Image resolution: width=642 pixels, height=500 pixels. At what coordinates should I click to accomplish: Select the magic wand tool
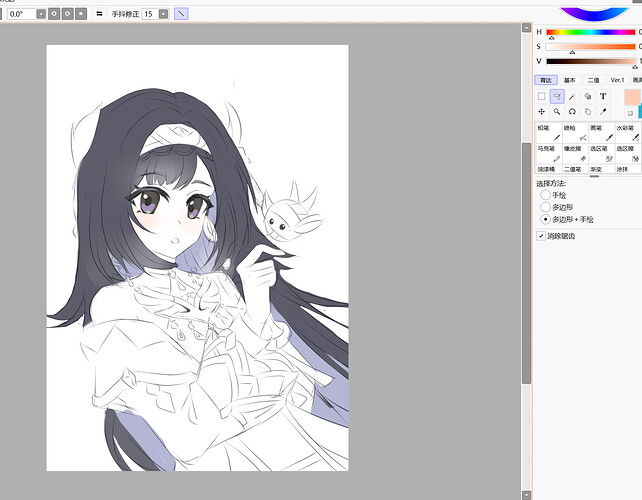pyautogui.click(x=572, y=97)
